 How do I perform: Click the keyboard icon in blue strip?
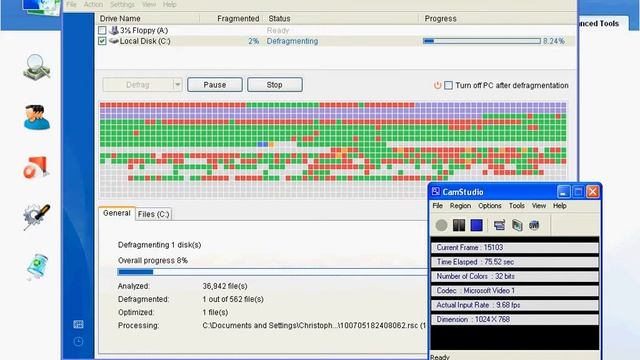click(x=78, y=324)
